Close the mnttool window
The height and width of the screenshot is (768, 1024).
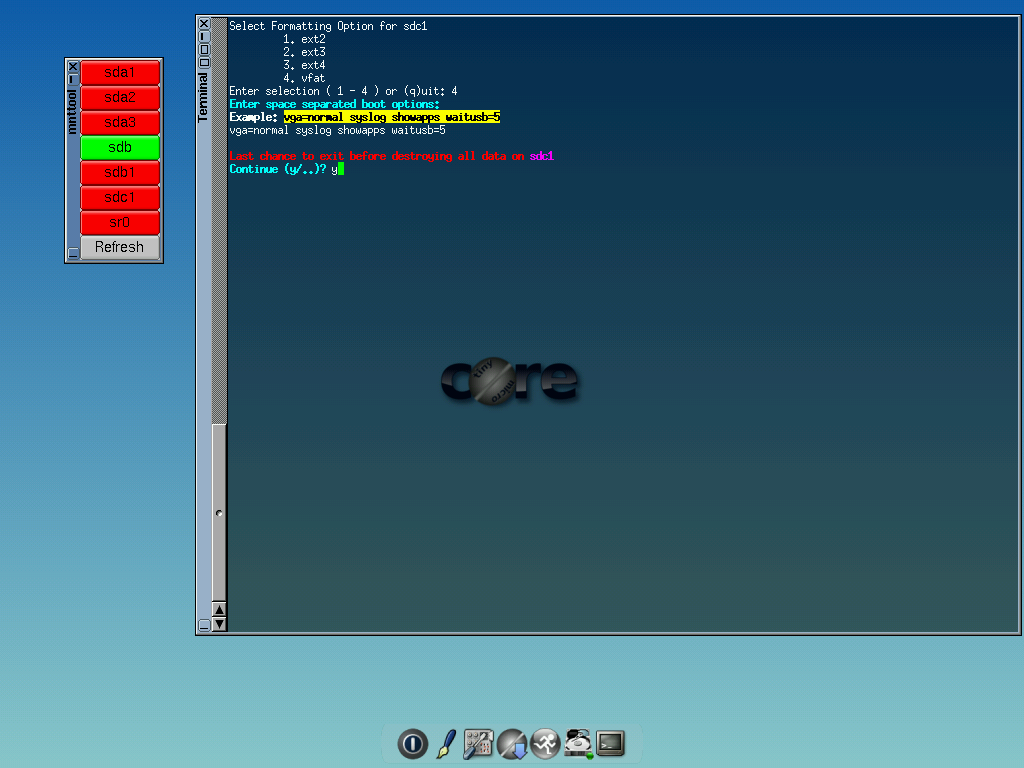(73, 67)
